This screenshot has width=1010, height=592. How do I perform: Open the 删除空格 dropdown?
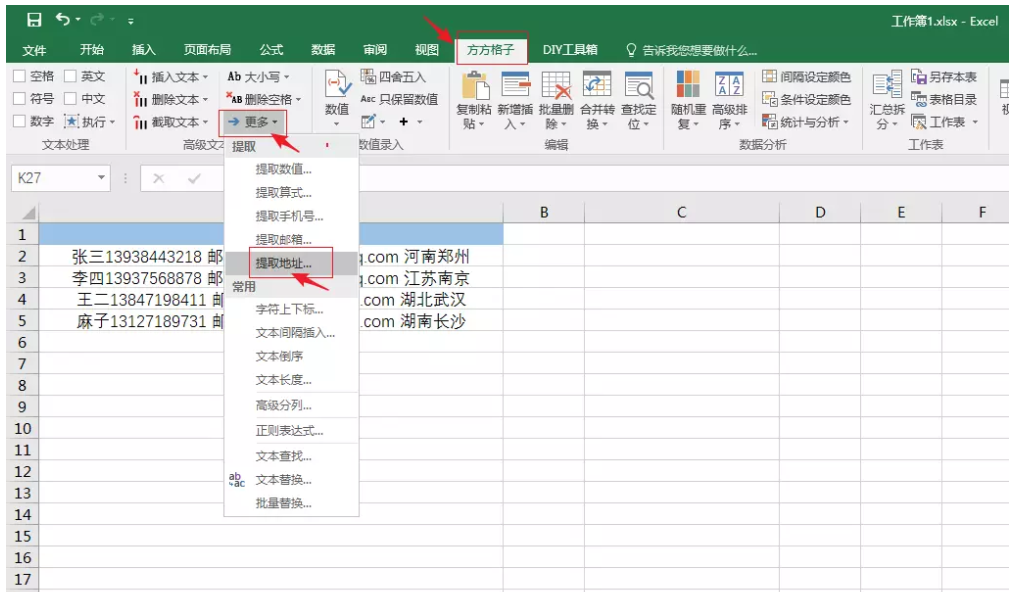point(263,99)
